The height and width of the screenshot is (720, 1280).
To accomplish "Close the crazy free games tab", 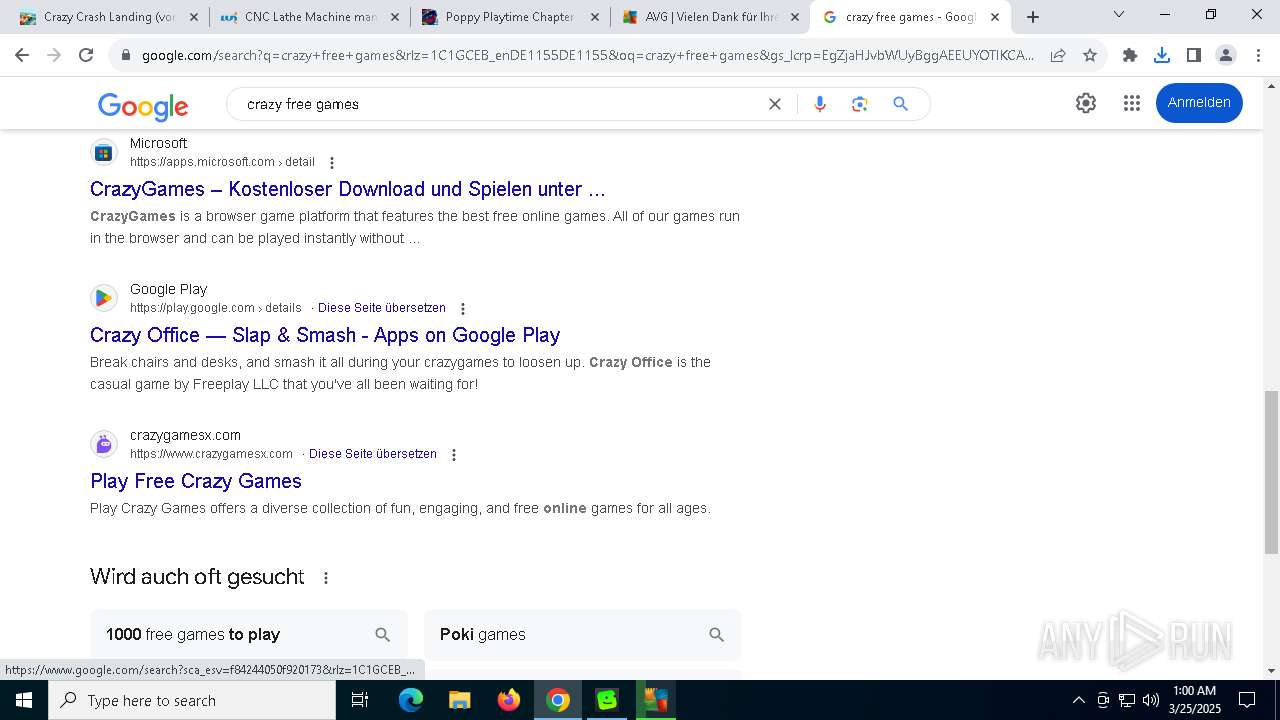I will tap(994, 17).
